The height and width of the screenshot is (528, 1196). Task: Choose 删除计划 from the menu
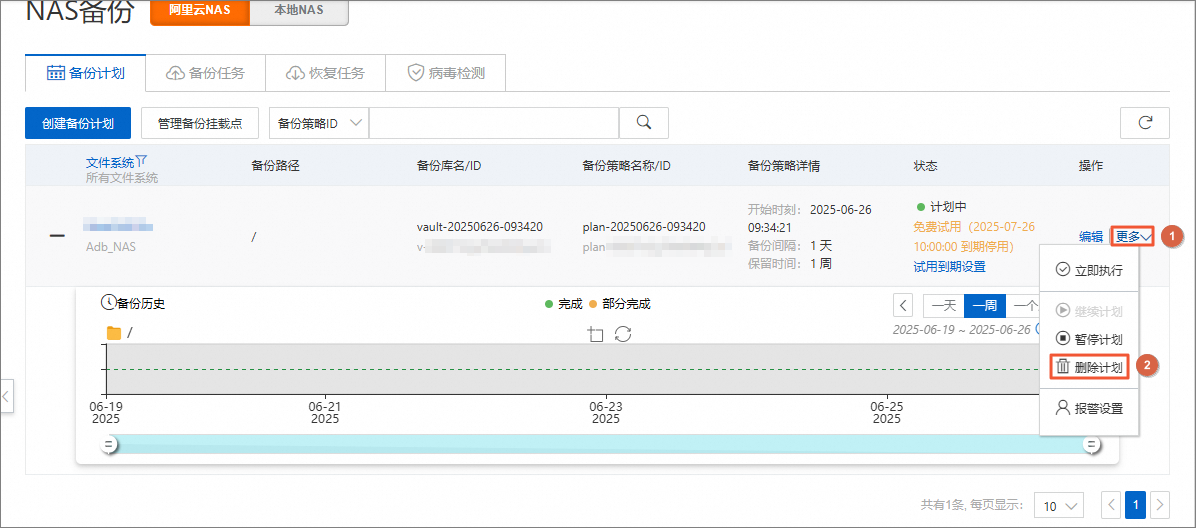pos(1090,367)
